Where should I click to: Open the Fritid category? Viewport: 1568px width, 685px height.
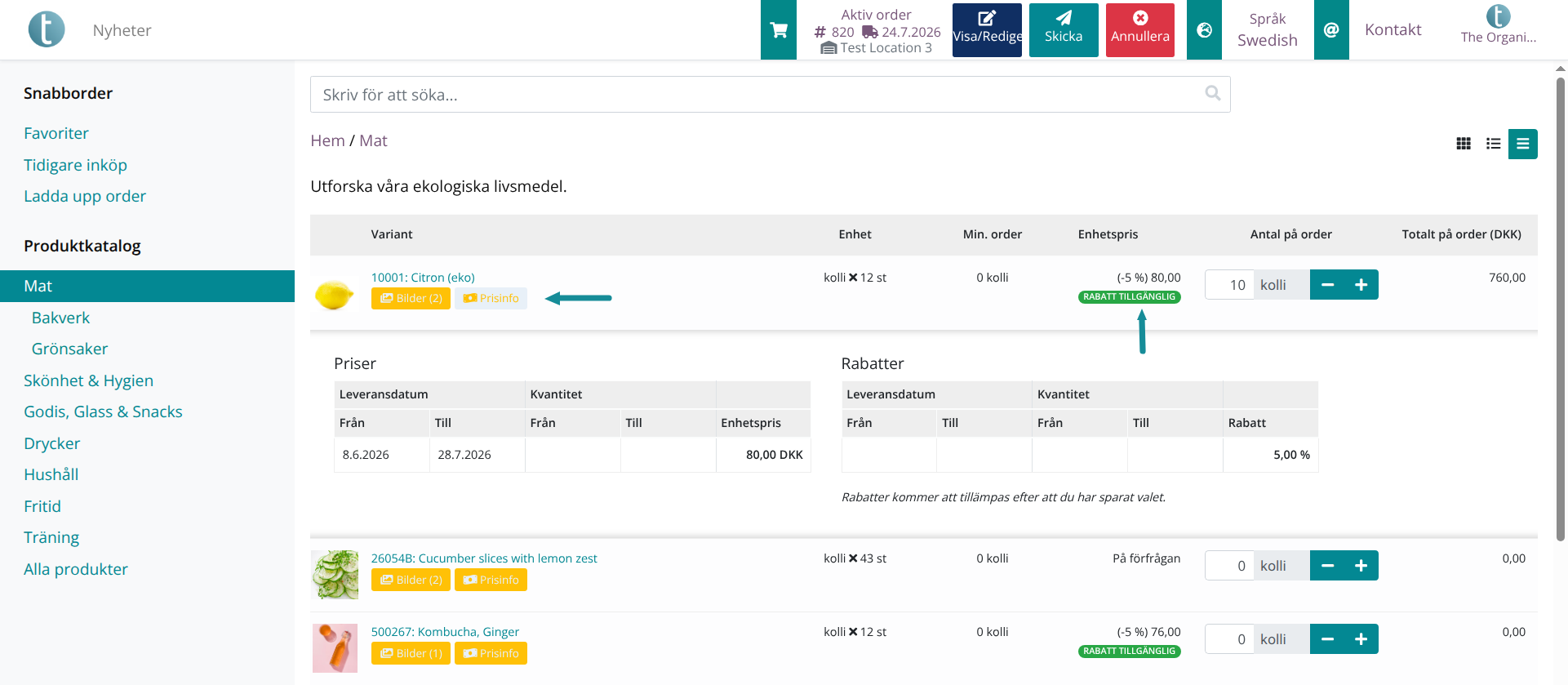tap(42, 506)
